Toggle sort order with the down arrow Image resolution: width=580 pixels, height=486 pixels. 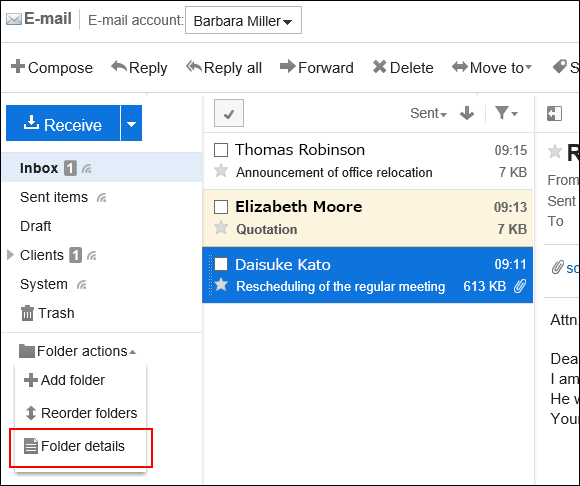467,113
